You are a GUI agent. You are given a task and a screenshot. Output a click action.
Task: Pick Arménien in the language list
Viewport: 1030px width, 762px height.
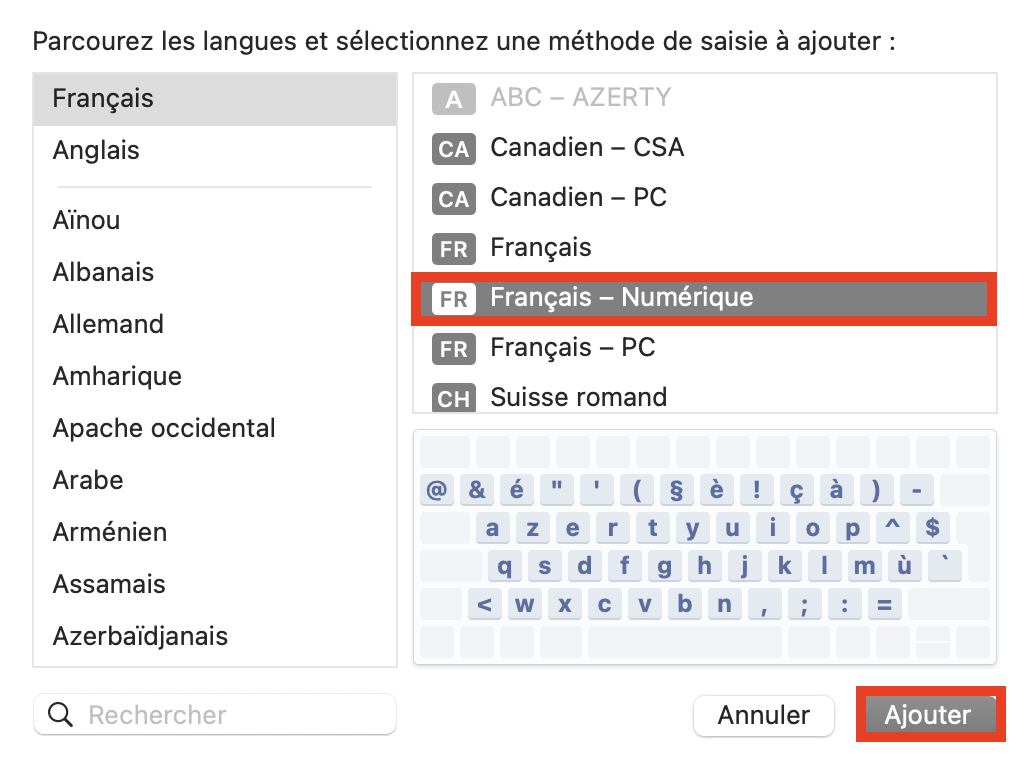tap(110, 532)
